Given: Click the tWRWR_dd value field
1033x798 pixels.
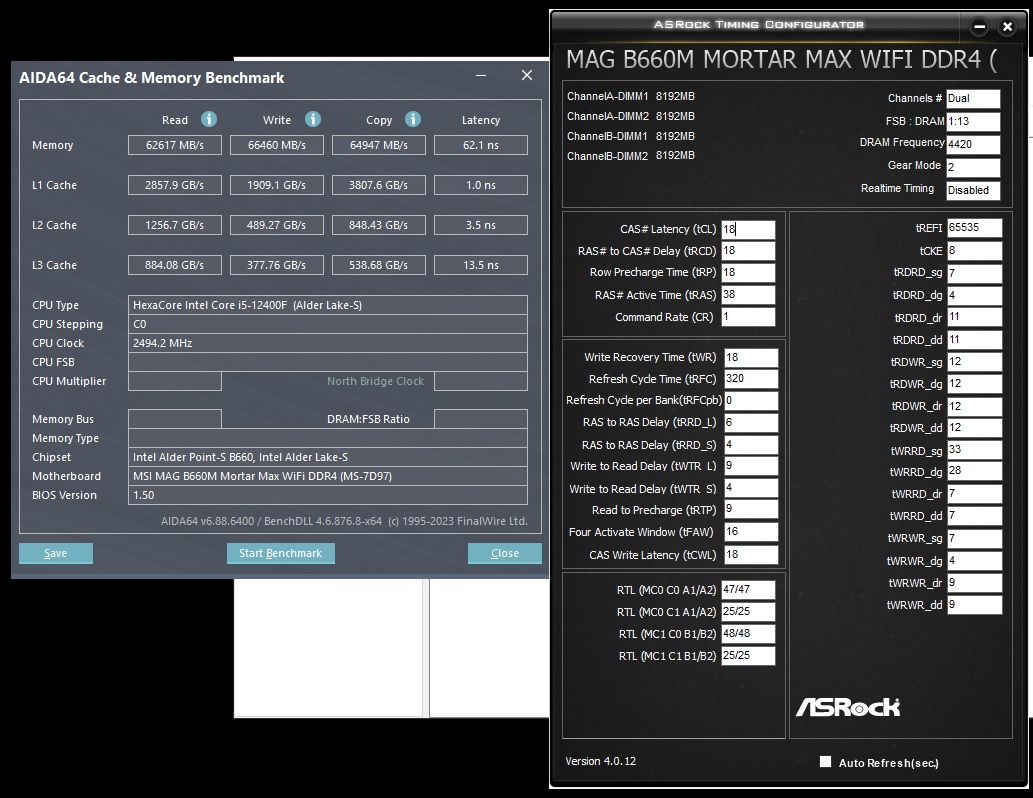Looking at the screenshot, I should [975, 604].
